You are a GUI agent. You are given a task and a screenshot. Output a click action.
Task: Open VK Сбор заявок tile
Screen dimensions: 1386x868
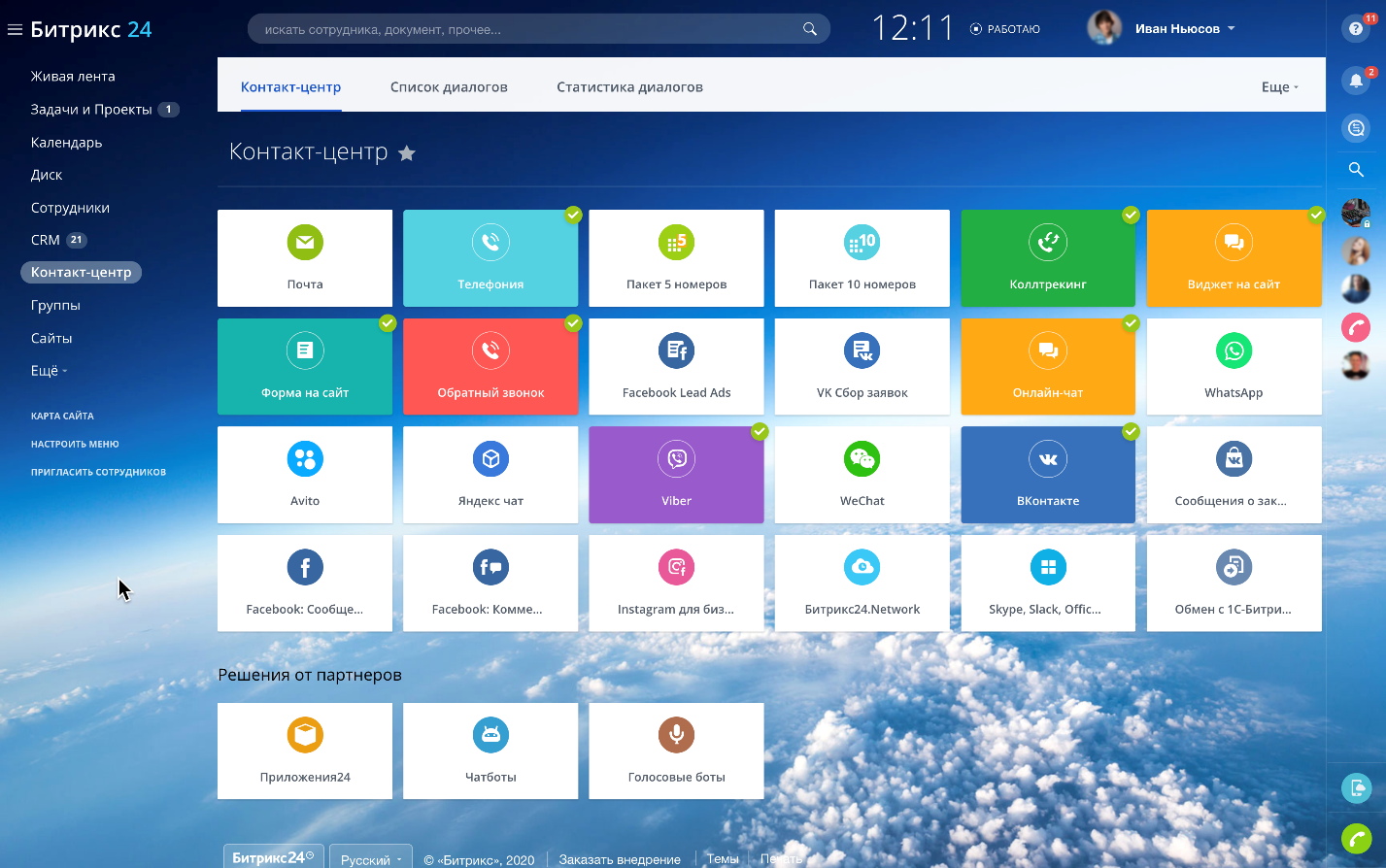pos(862,367)
